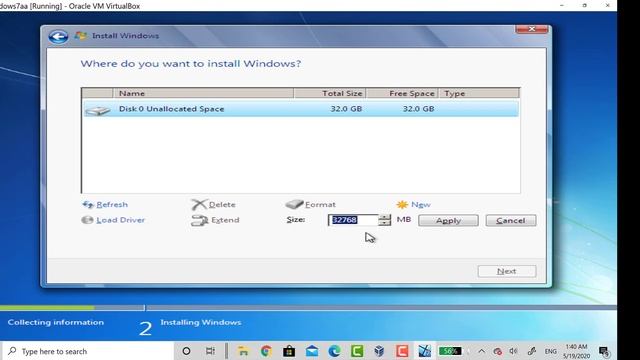
Task: Click the 32.0 GB free space value
Action: (x=418, y=109)
